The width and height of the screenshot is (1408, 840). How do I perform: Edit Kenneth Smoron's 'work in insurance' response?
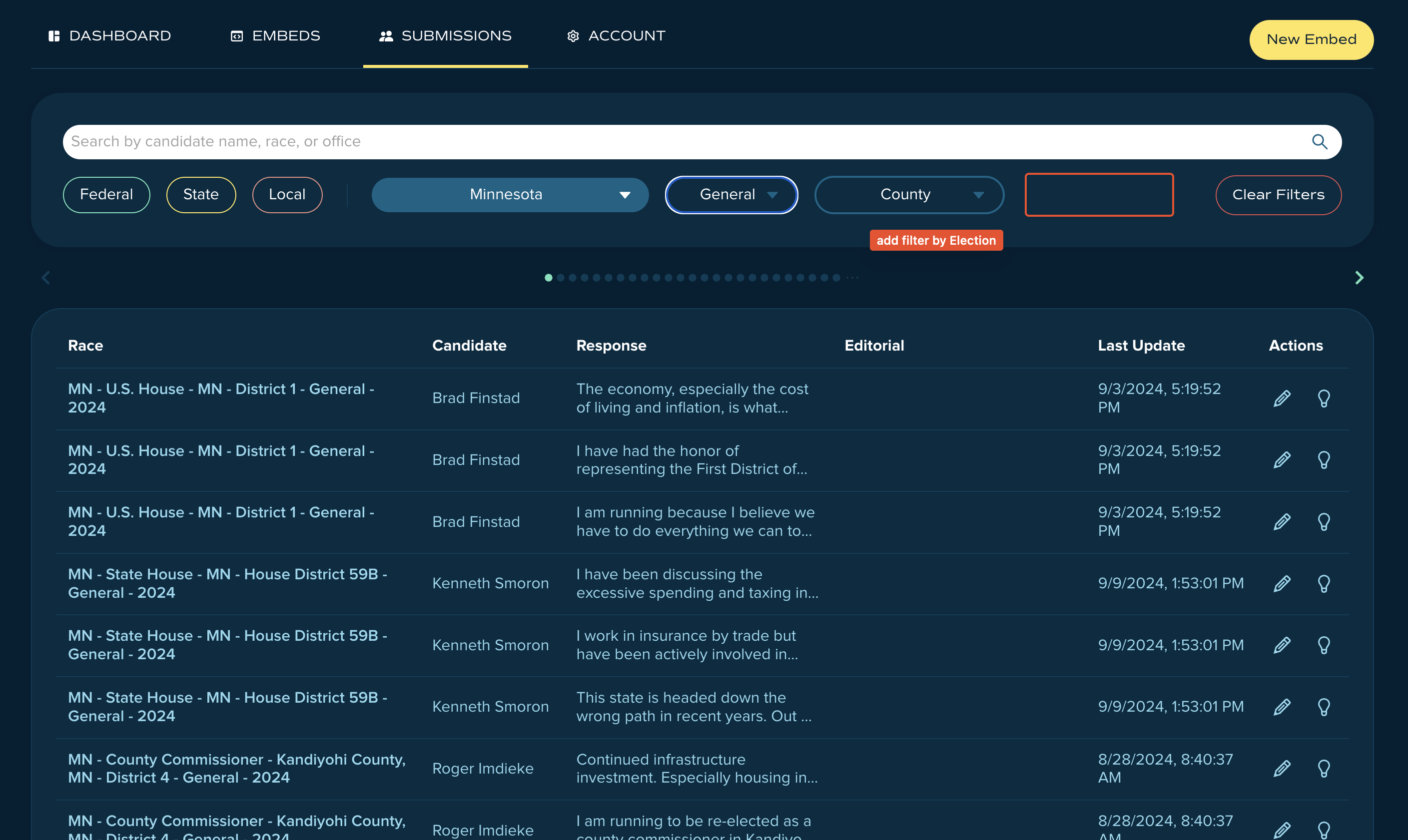(x=1282, y=645)
